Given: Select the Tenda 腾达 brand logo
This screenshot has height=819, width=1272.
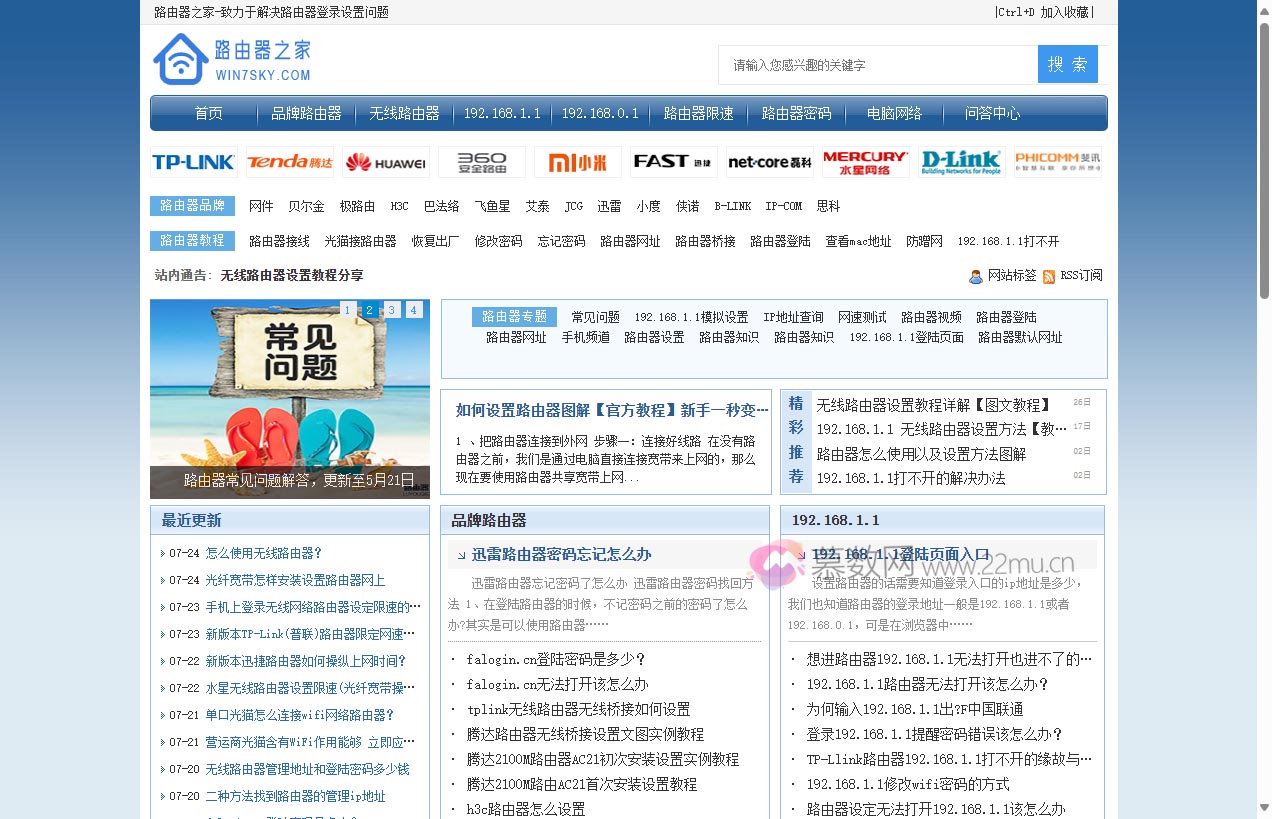Looking at the screenshot, I should [x=288, y=160].
